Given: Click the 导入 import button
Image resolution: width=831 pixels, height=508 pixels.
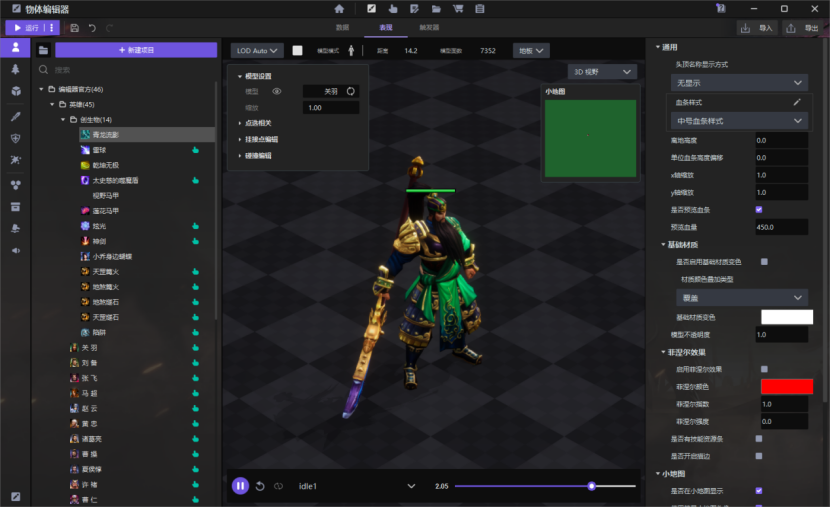Looking at the screenshot, I should tap(759, 28).
